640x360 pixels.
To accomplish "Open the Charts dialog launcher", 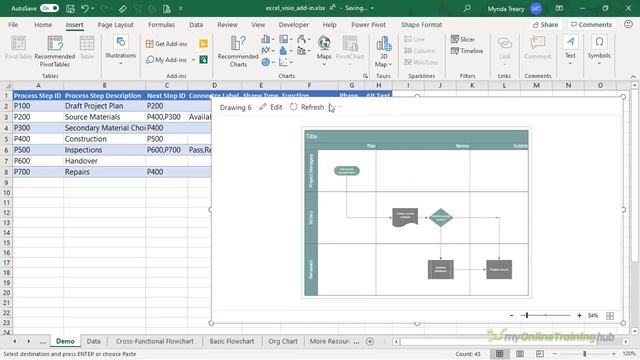I will point(365,76).
